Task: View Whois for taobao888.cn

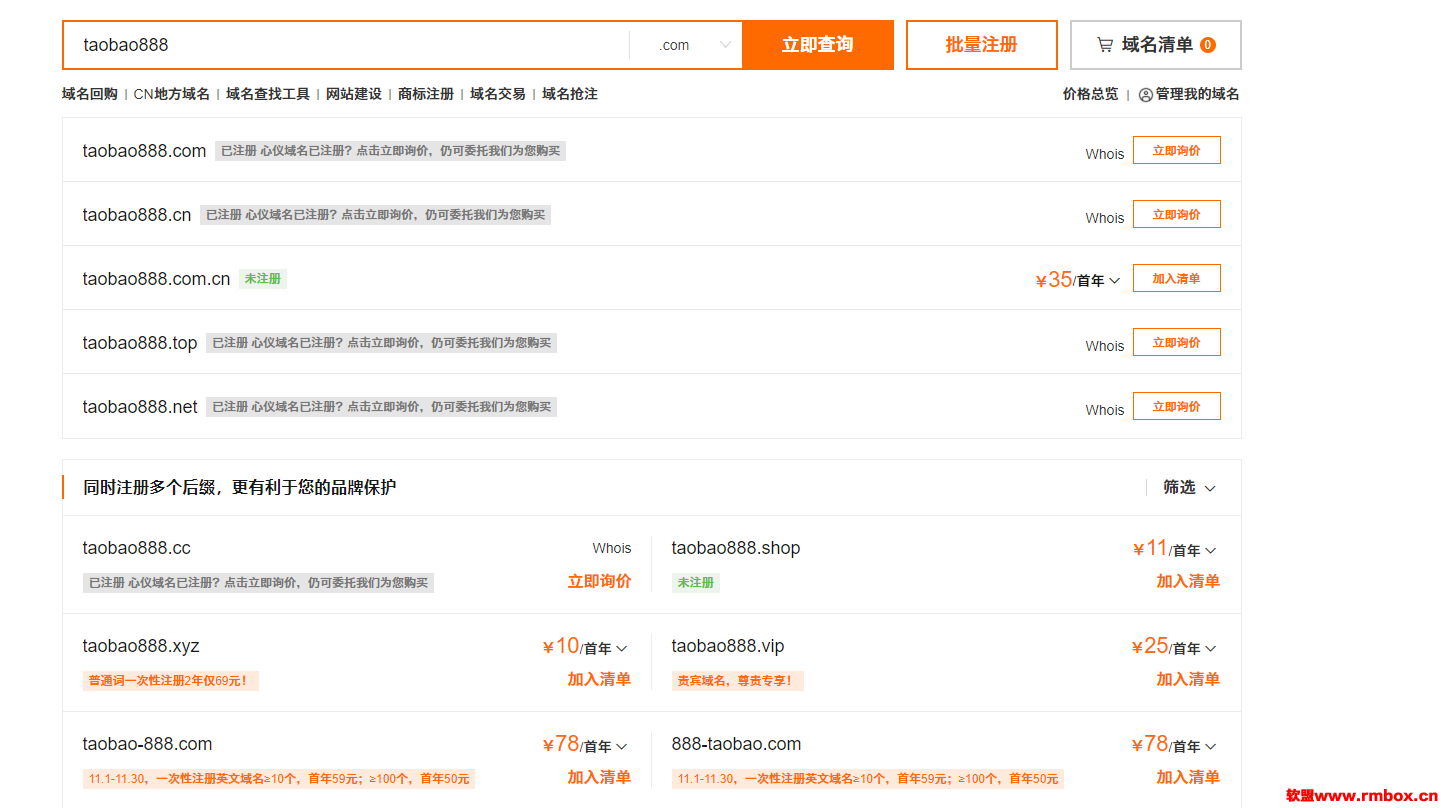Action: (x=1105, y=218)
